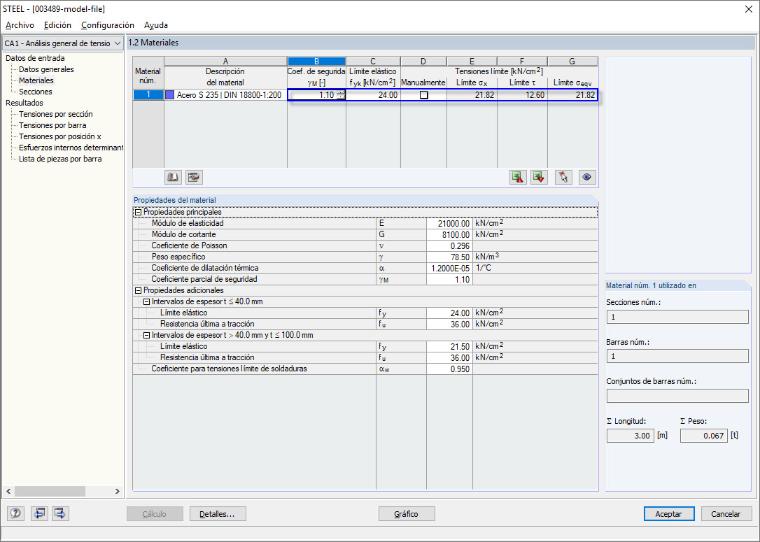Click the Peso específico value 78.50
Image resolution: width=760 pixels, height=542 pixels.
pos(449,257)
